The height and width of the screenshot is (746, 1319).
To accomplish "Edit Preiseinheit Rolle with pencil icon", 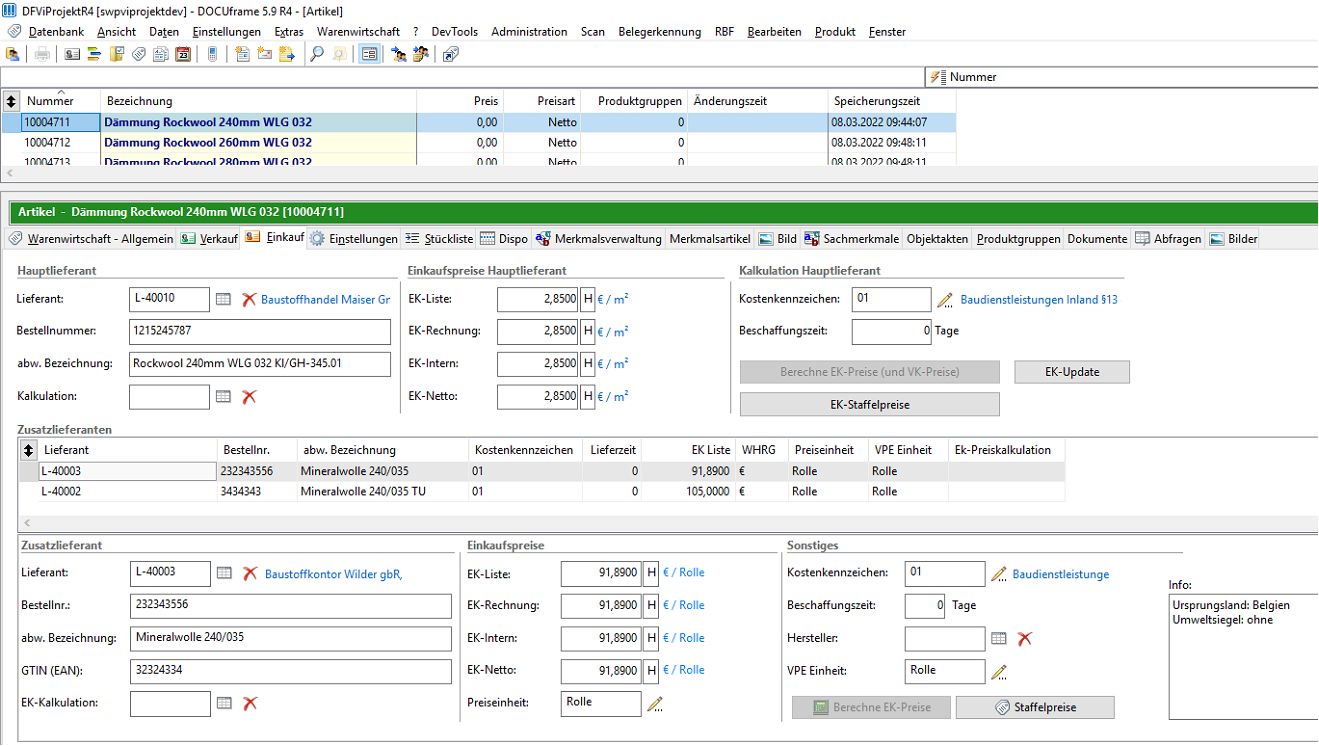I will pyautogui.click(x=655, y=703).
